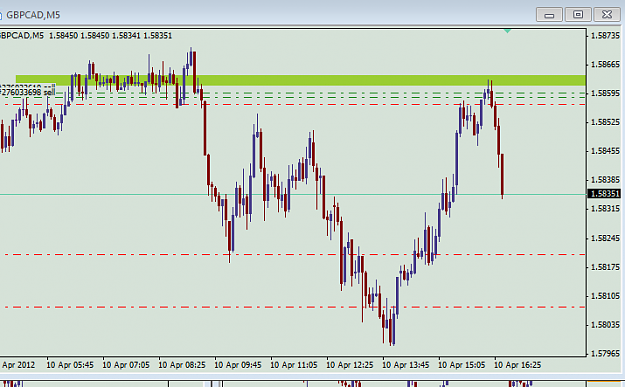
Task: Click price label 1.58315 on scale
Action: click(x=605, y=208)
